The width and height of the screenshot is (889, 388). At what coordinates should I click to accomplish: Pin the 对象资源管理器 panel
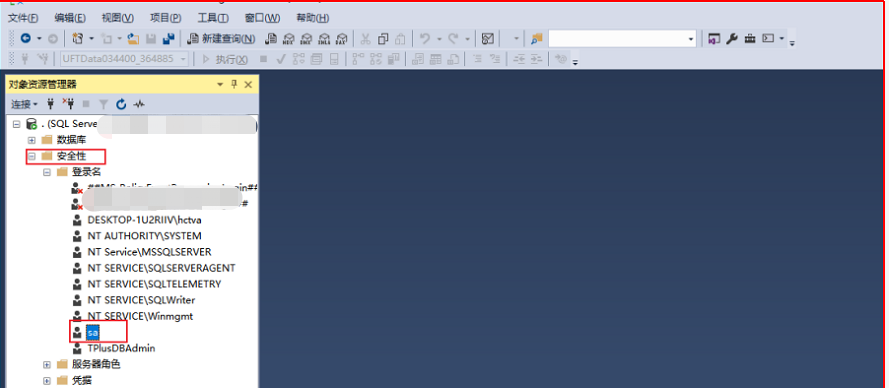click(x=234, y=85)
